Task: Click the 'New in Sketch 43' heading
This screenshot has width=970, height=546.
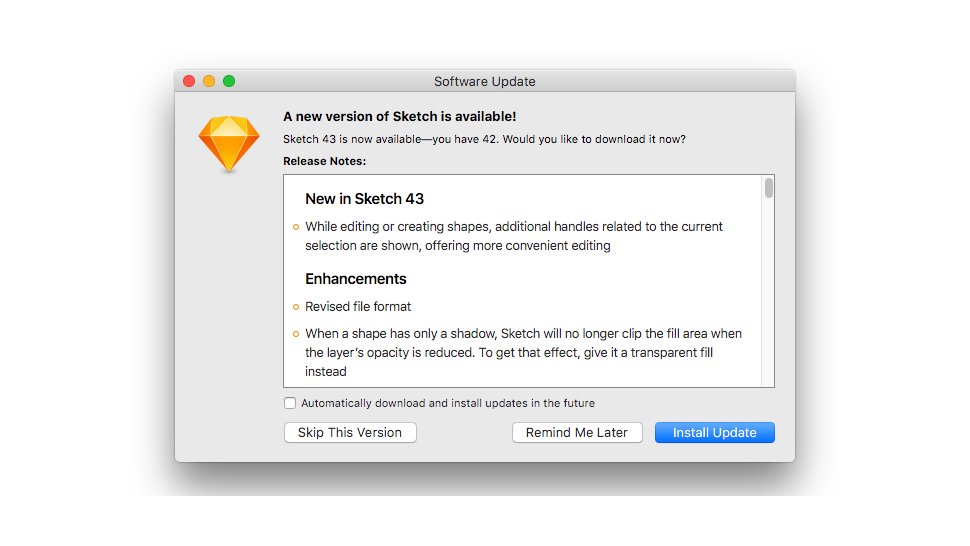Action: pyautogui.click(x=364, y=199)
